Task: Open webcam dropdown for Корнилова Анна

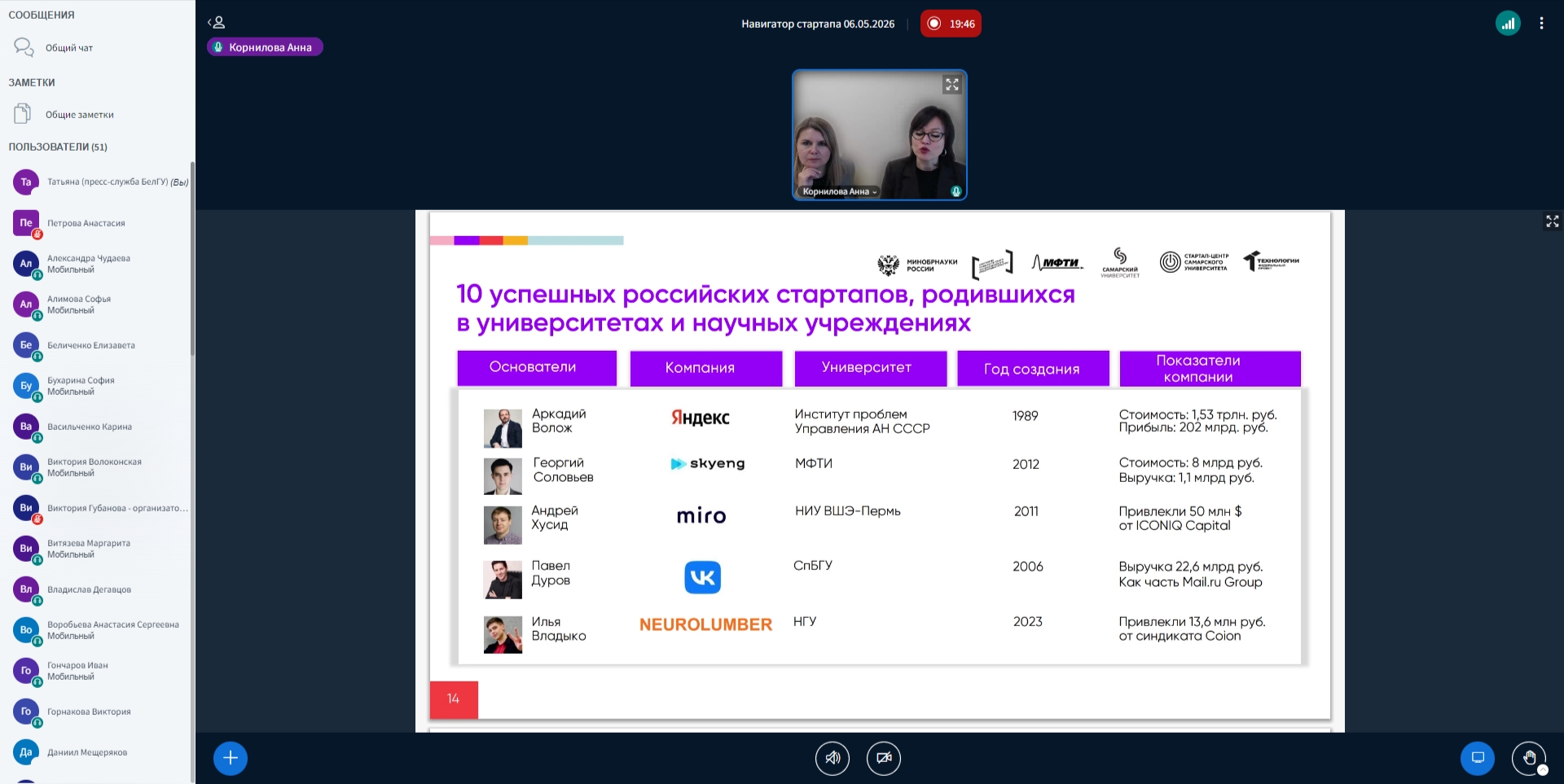Action: click(840, 192)
